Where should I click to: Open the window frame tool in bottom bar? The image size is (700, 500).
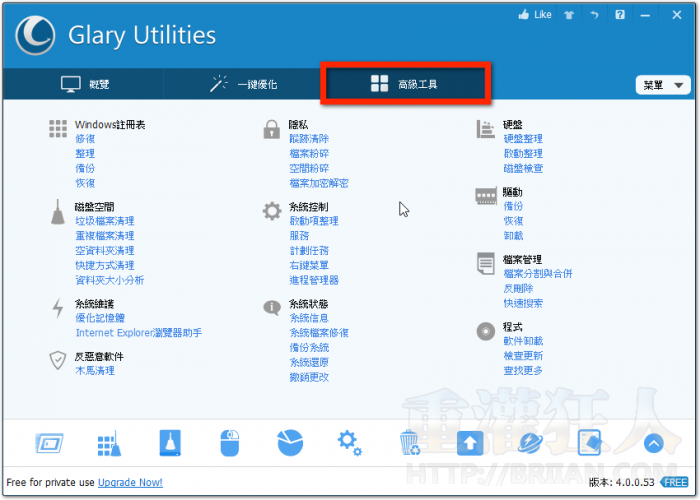(49, 443)
